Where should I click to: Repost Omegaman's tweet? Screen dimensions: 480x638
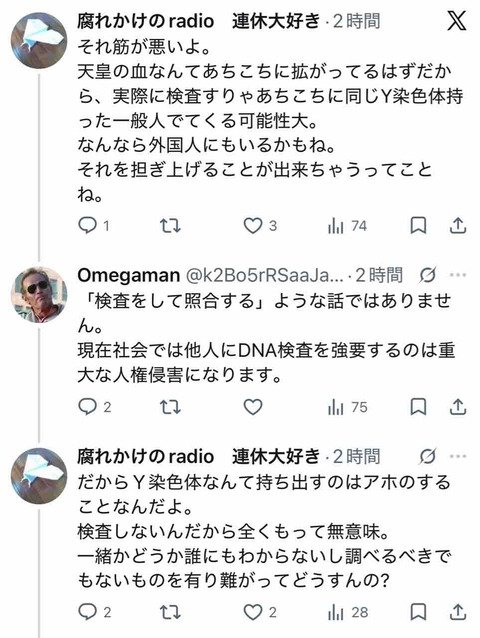(x=170, y=407)
